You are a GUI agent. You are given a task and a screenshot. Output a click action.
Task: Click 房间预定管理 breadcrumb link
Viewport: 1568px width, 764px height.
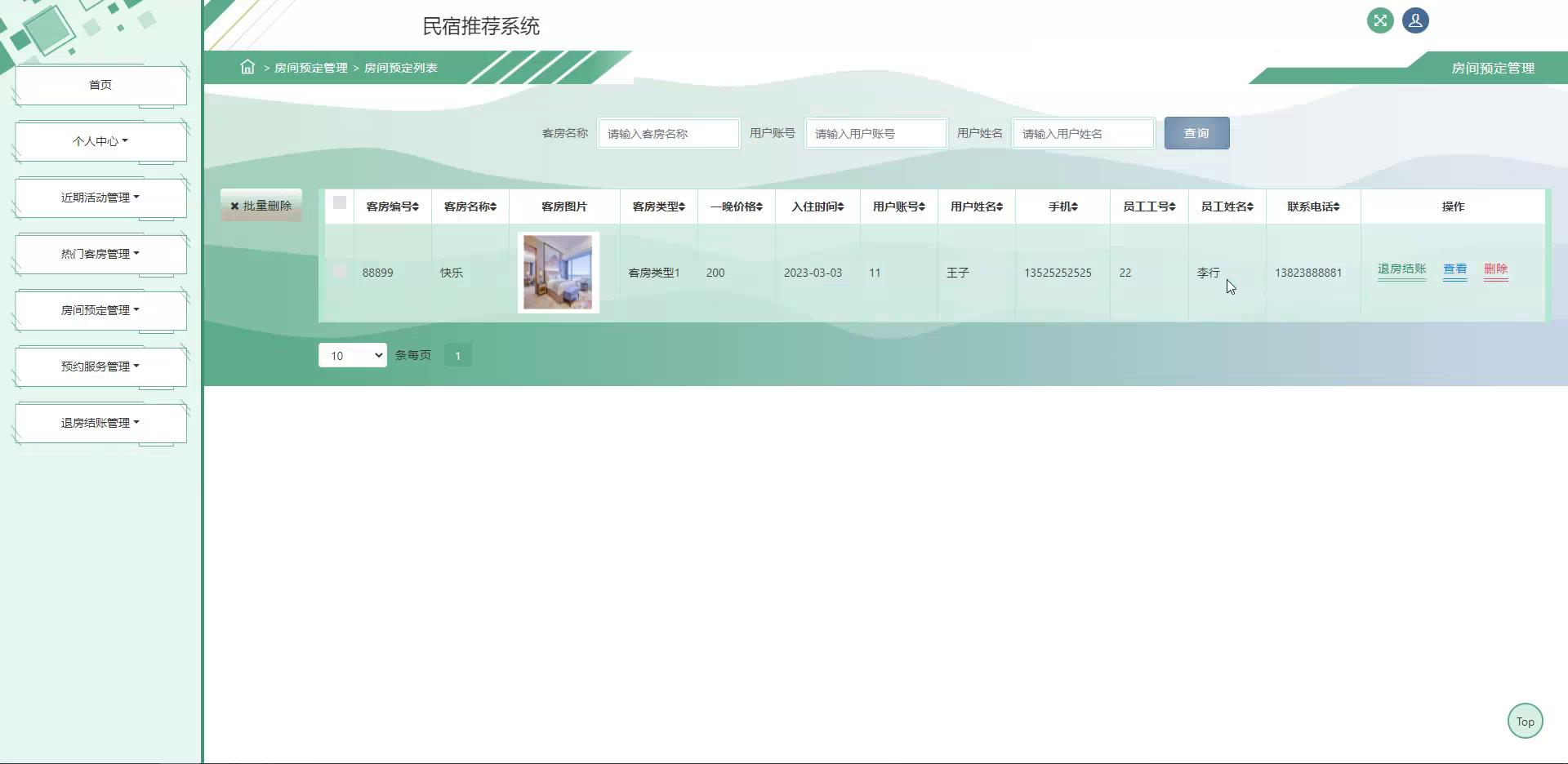[x=310, y=68]
